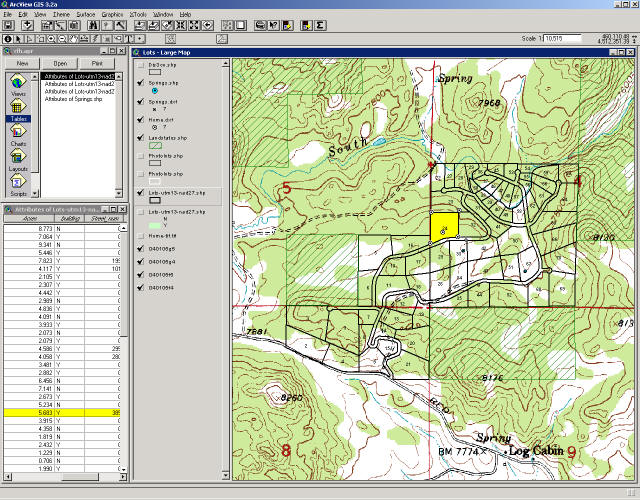Click the Landstatus.shp green hatch legend symbol
Viewport: 640px width, 500px height.
[155, 145]
